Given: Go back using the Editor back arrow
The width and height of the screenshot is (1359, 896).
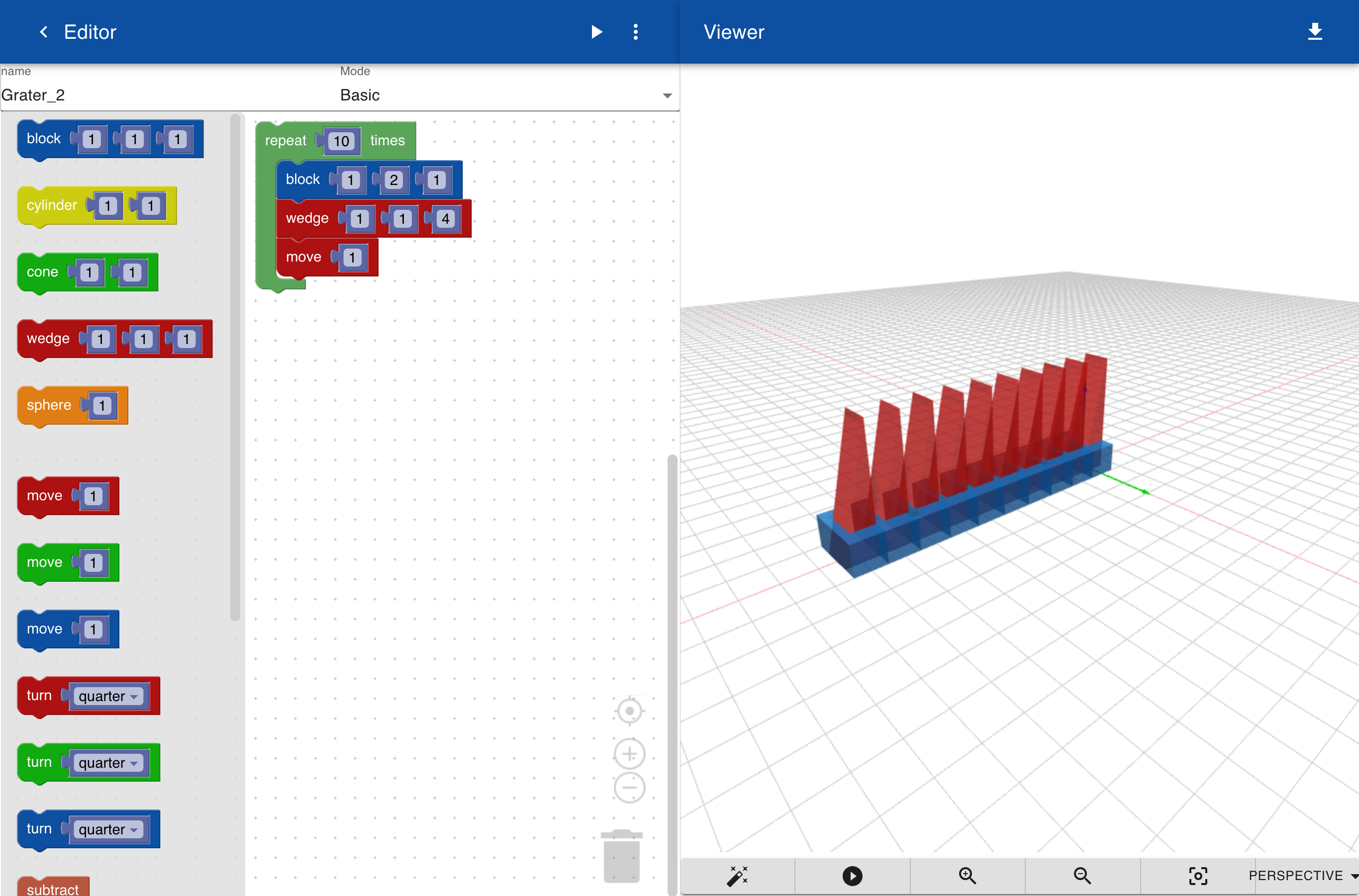Looking at the screenshot, I should [x=43, y=32].
